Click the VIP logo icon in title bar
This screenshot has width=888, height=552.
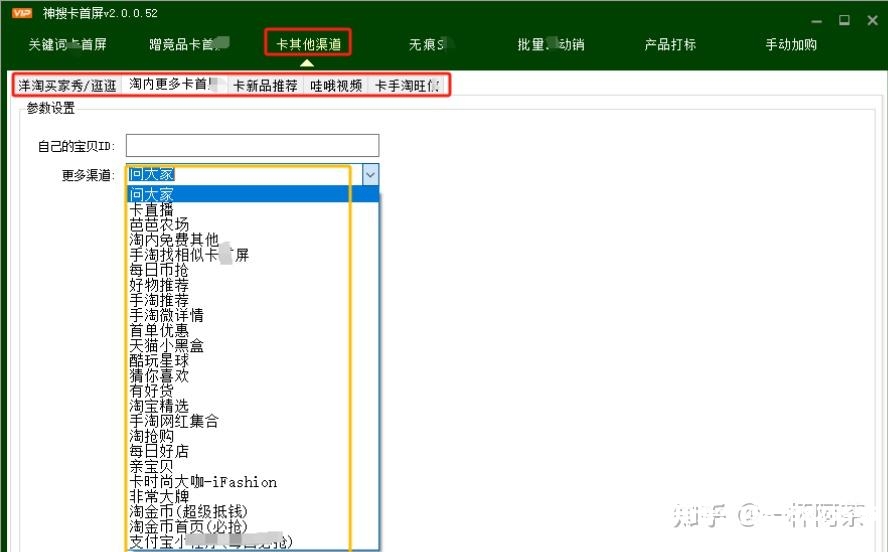(x=22, y=14)
